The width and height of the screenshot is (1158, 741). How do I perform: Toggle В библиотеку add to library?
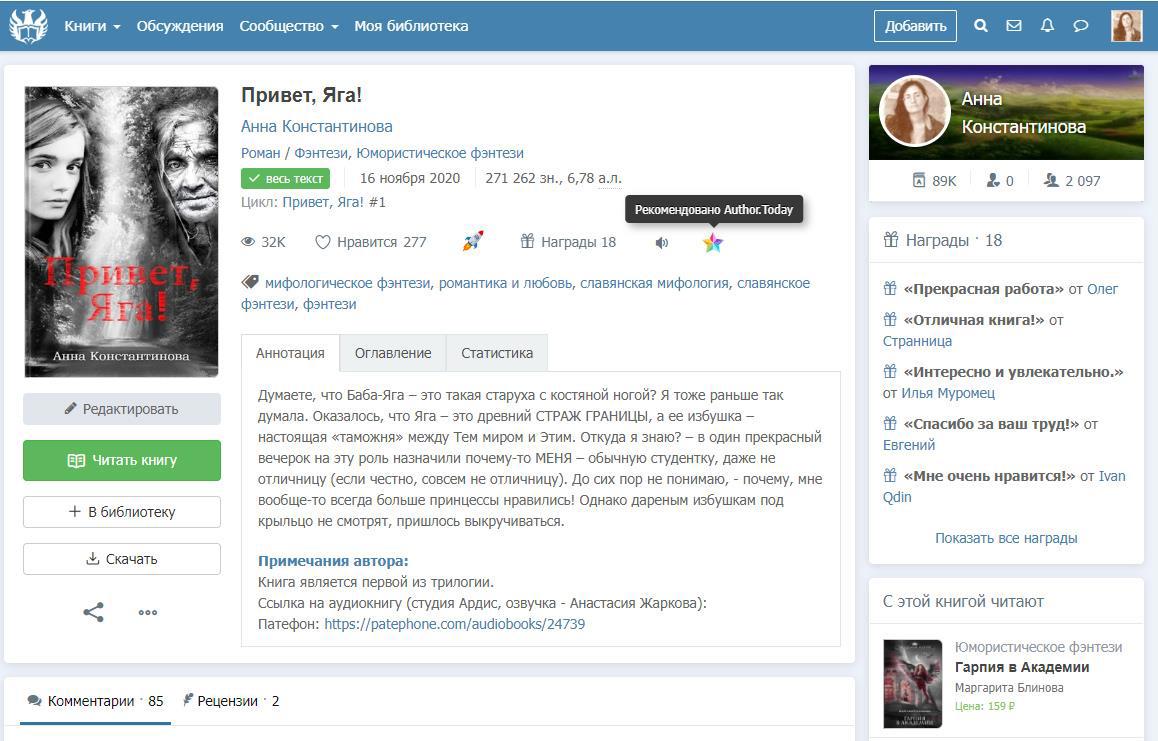[122, 512]
